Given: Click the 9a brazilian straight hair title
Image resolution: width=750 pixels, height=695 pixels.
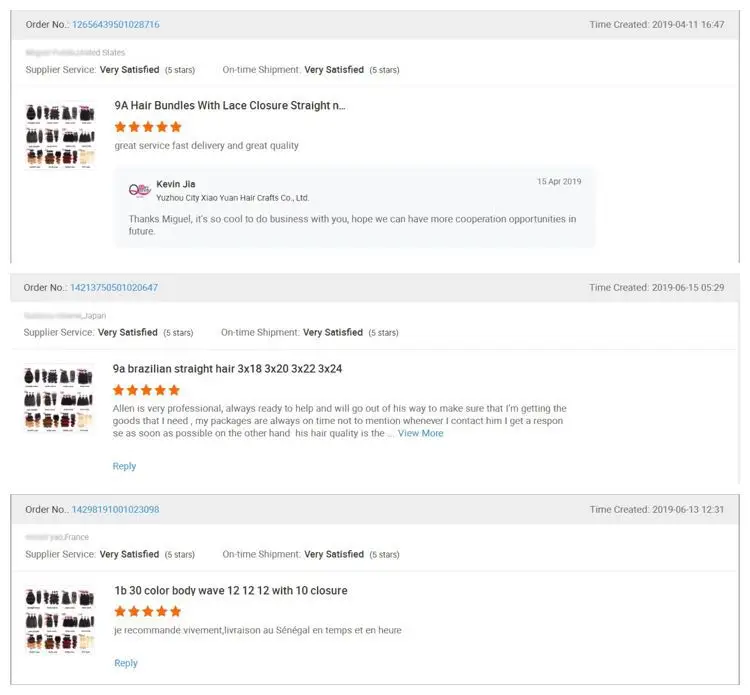Looking at the screenshot, I should 227,369.
